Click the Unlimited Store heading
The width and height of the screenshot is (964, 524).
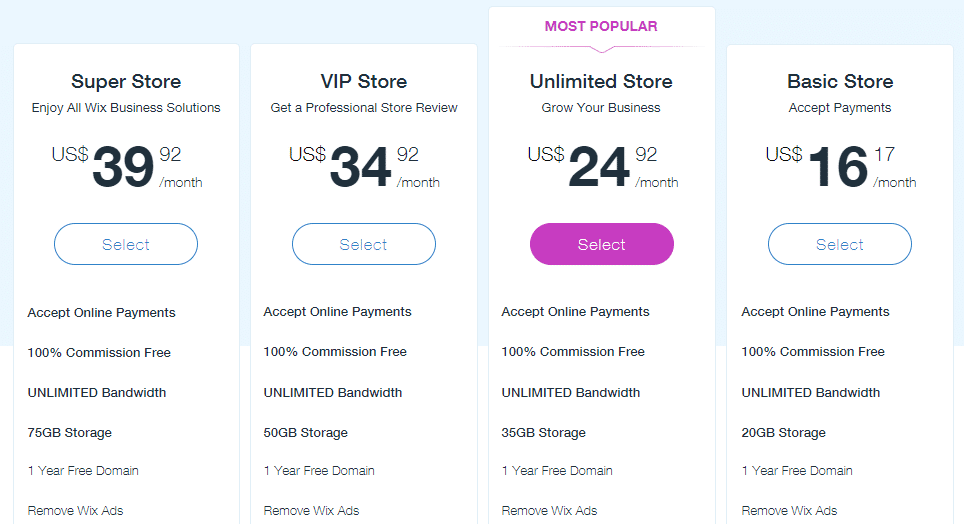coord(601,81)
